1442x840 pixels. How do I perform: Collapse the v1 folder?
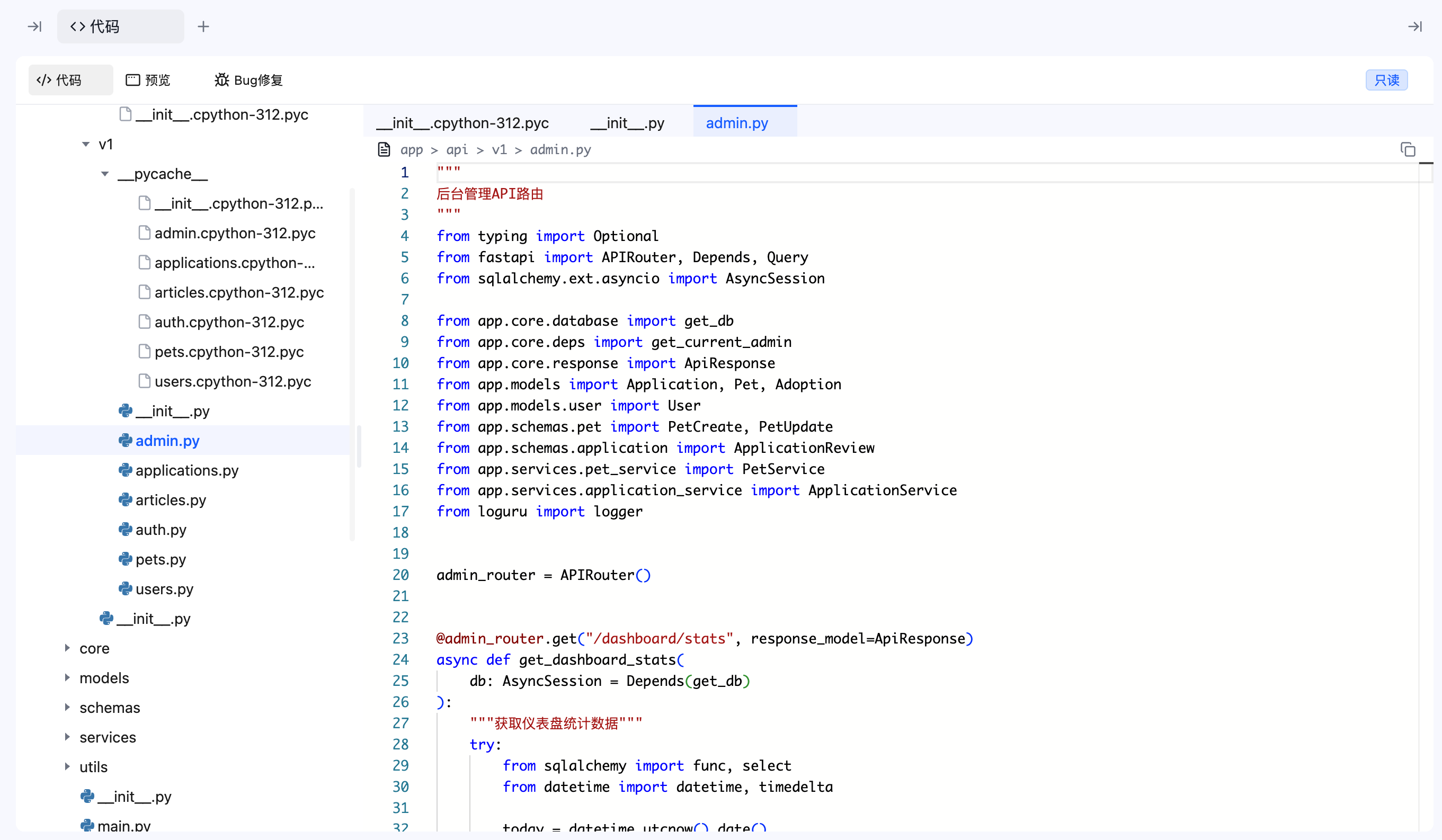tap(86, 144)
